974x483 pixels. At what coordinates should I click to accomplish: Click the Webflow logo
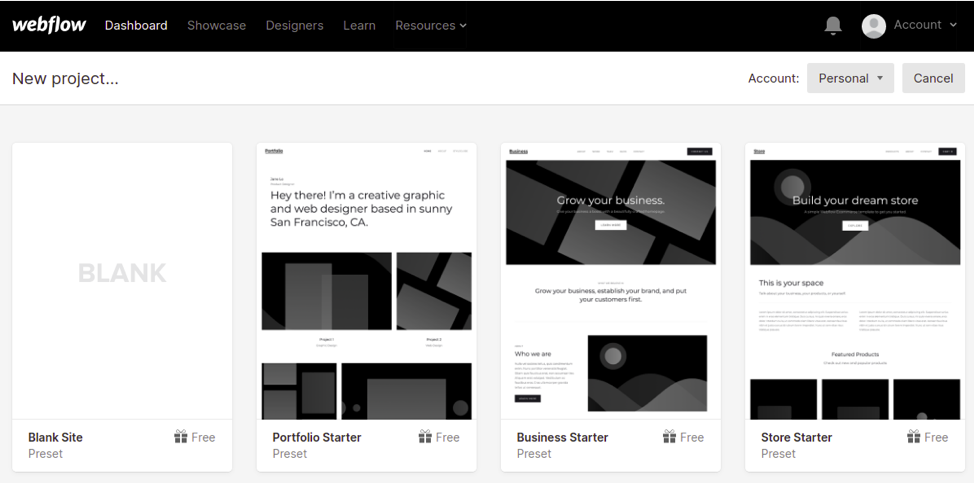49,25
